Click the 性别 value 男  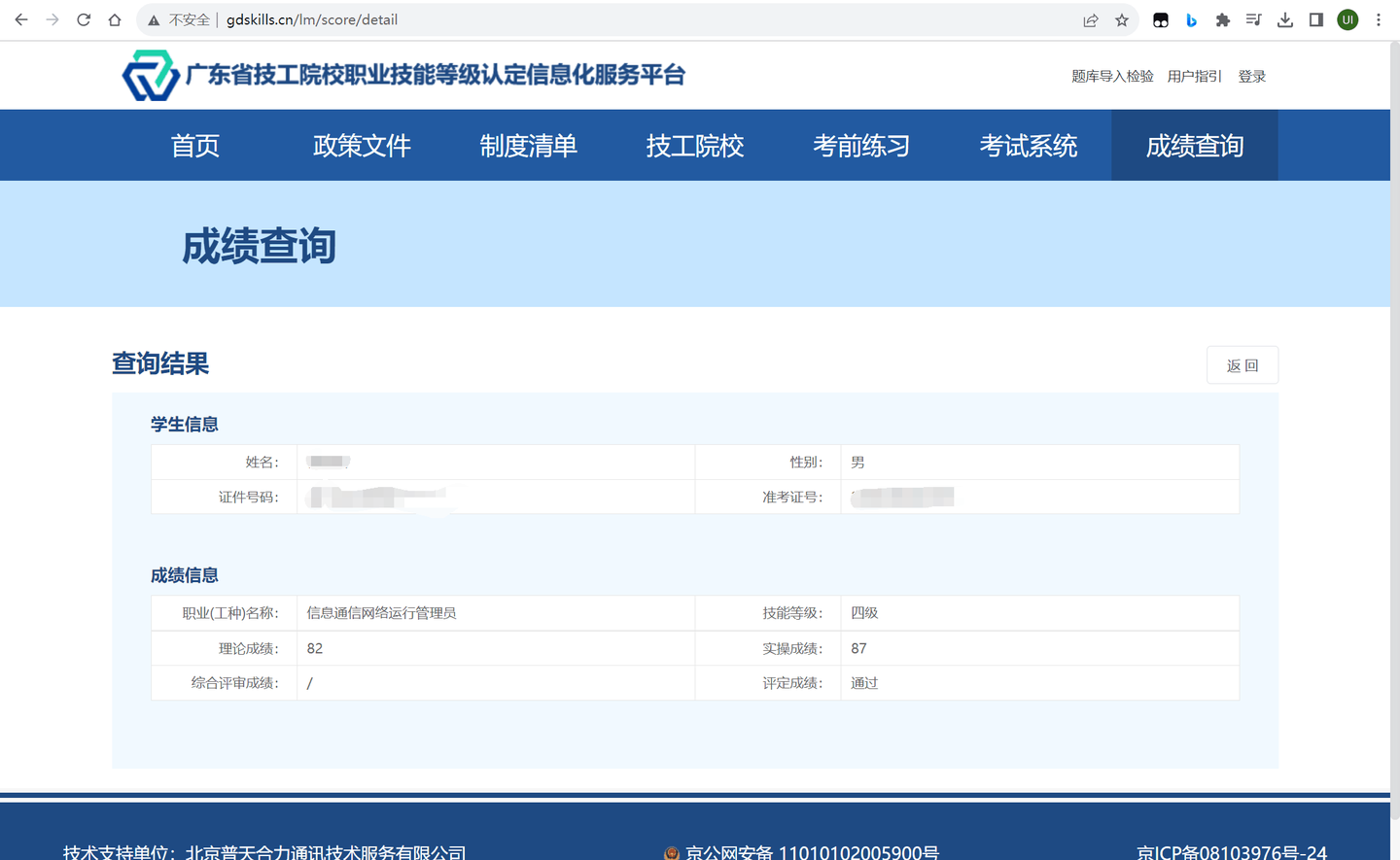pyautogui.click(x=857, y=463)
